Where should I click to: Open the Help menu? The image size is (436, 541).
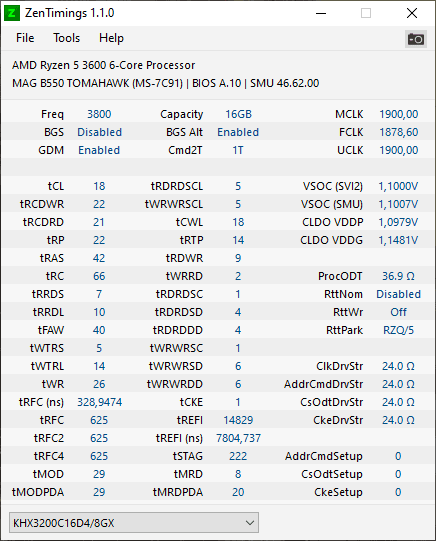(x=111, y=38)
